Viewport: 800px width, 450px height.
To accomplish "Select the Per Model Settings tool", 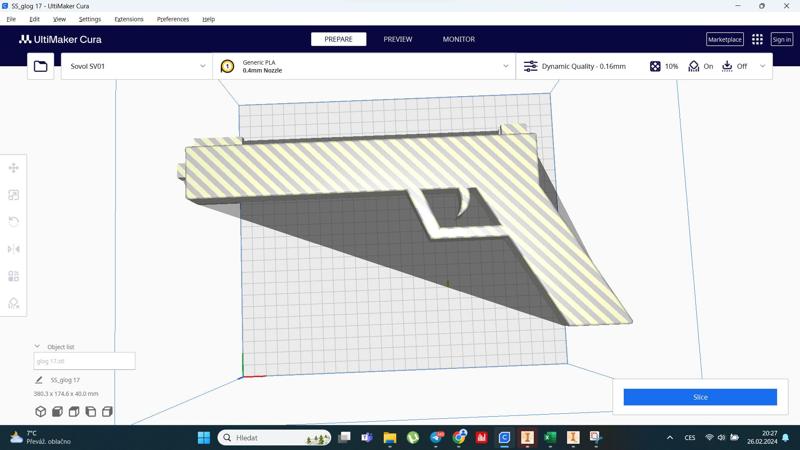I will [14, 276].
